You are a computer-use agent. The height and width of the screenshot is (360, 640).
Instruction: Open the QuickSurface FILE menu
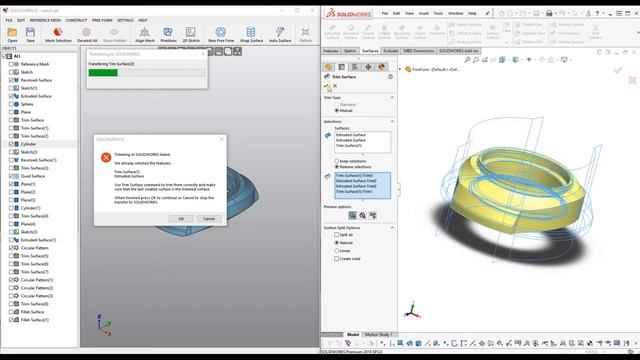point(9,20)
